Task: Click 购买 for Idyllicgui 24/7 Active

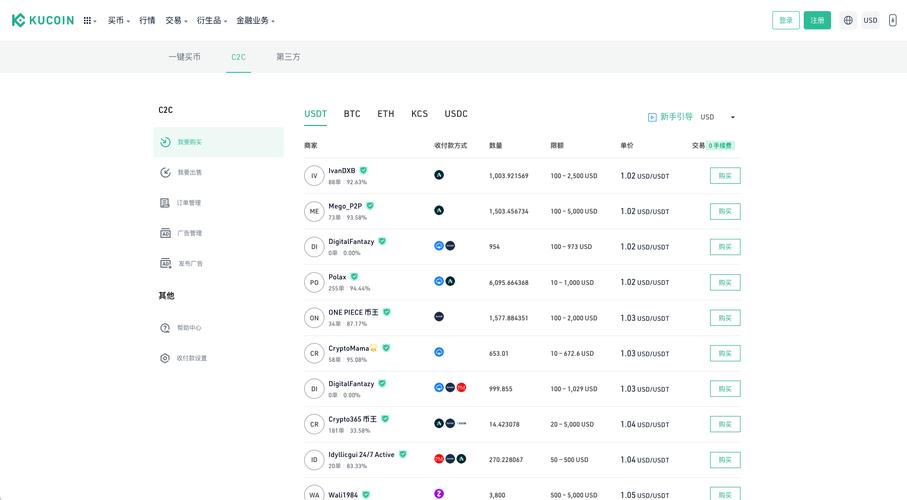Action: pos(725,460)
